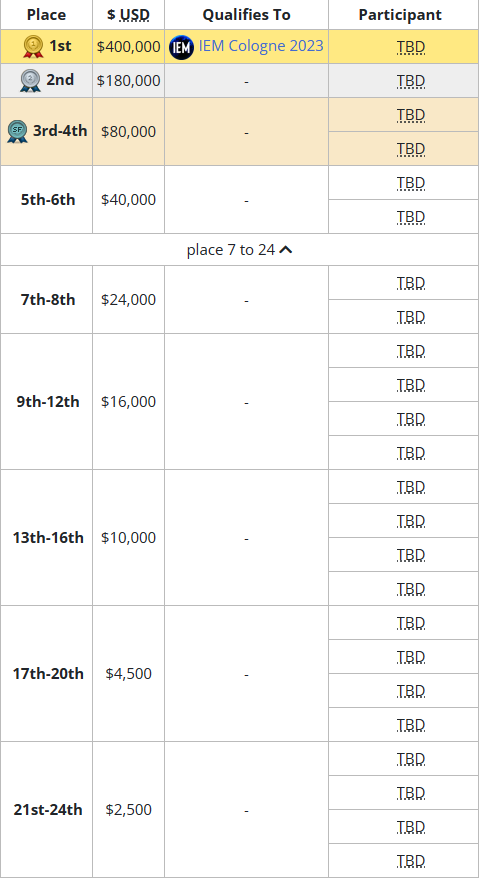Click the TBD participant for 2nd place
The image size is (480, 879).
pos(411,81)
